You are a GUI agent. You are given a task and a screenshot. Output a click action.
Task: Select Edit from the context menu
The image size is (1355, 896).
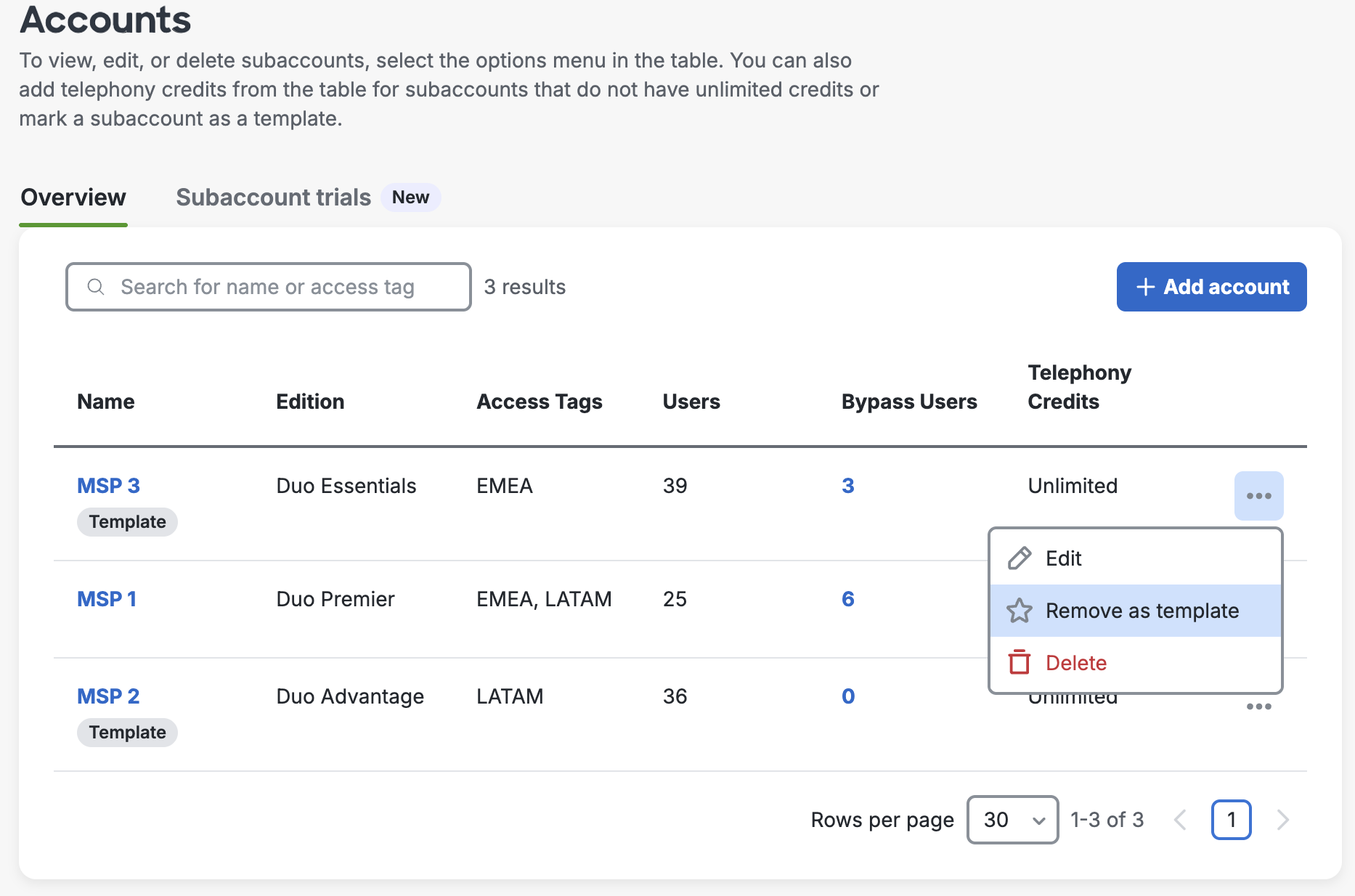point(1136,558)
